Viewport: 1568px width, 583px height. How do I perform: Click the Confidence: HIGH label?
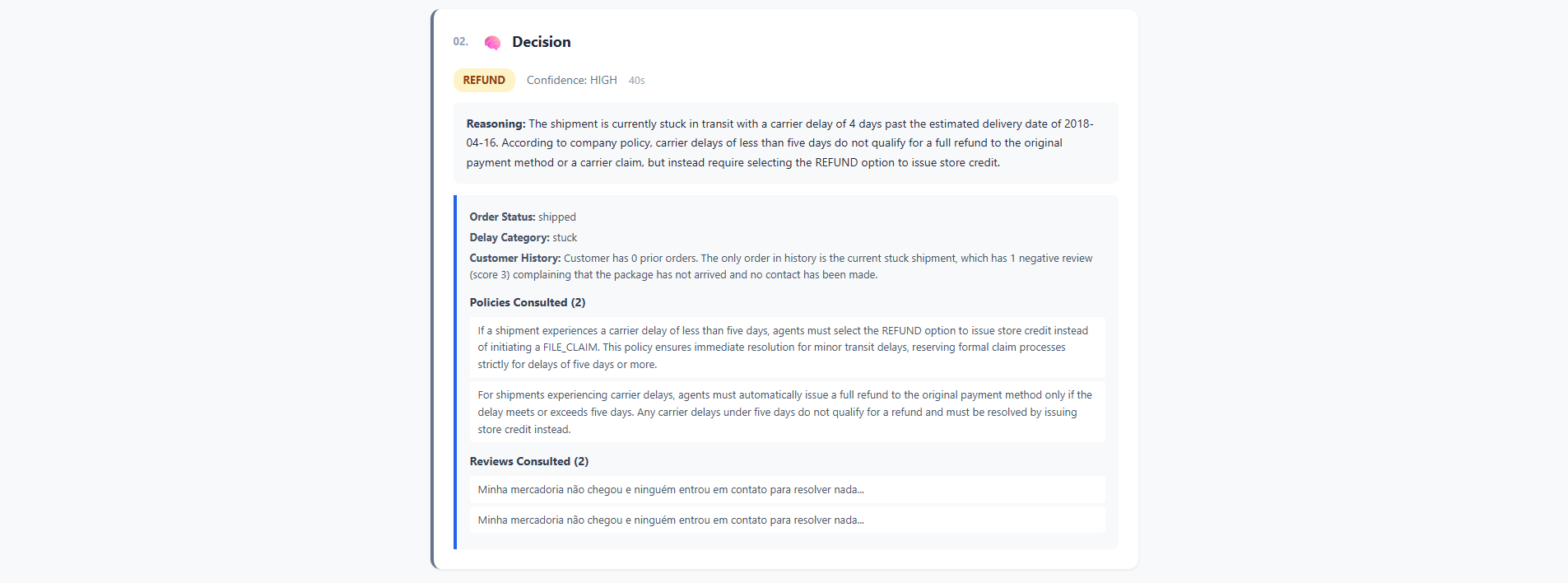(x=571, y=80)
